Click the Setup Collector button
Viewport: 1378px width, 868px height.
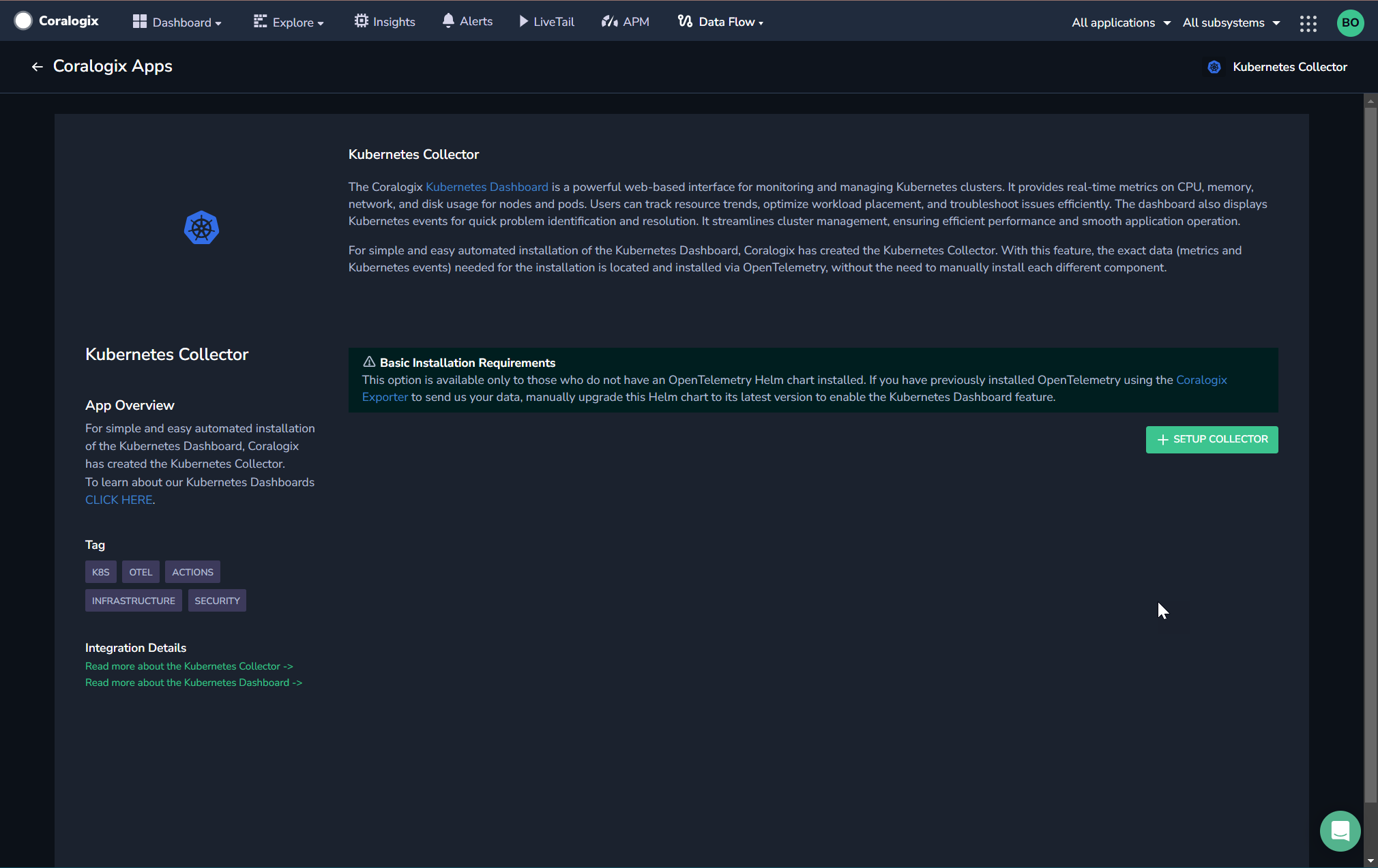(x=1212, y=440)
